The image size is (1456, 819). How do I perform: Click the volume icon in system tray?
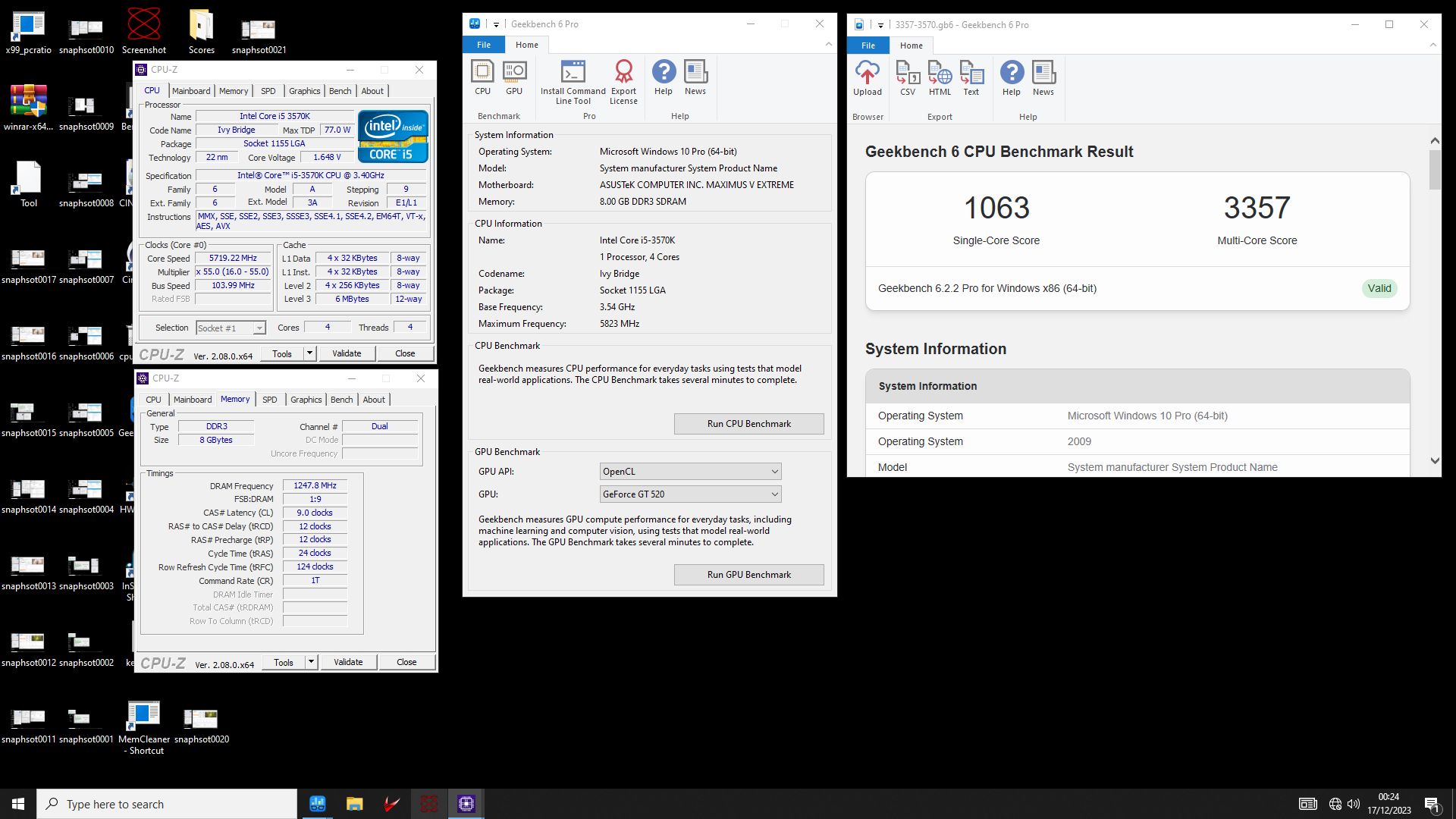(1354, 804)
